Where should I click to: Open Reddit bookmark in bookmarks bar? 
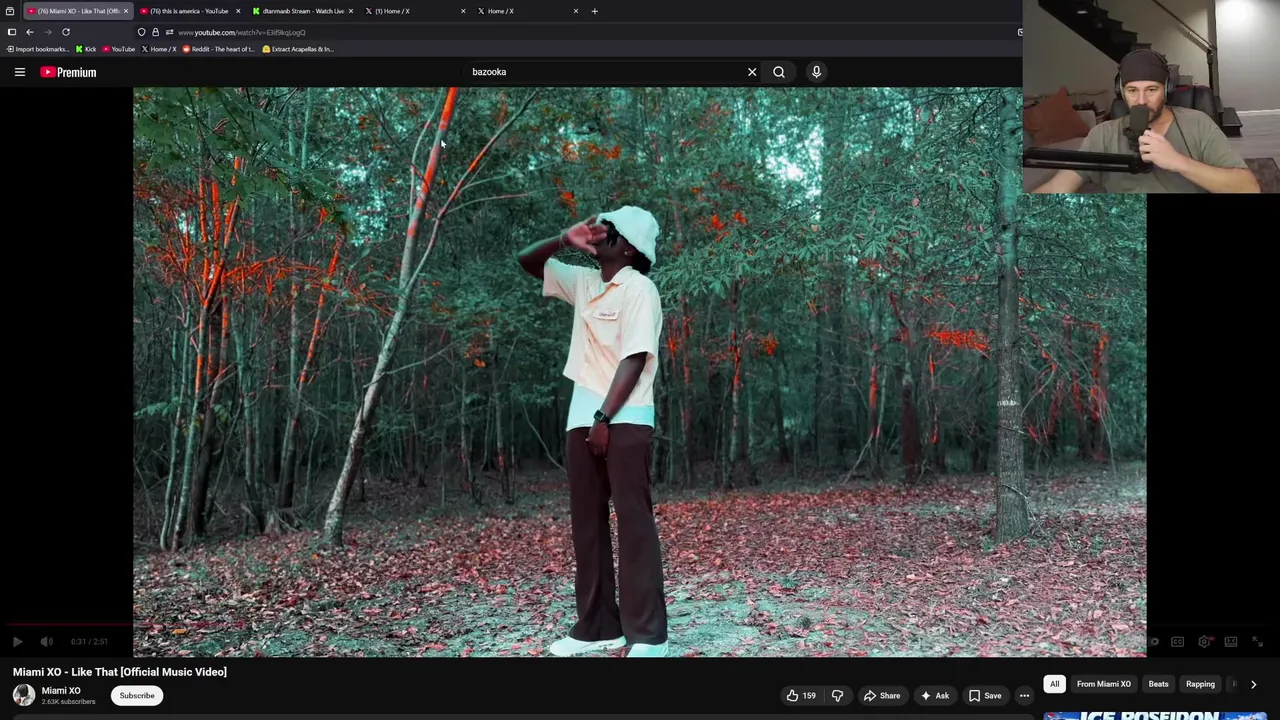[x=219, y=49]
